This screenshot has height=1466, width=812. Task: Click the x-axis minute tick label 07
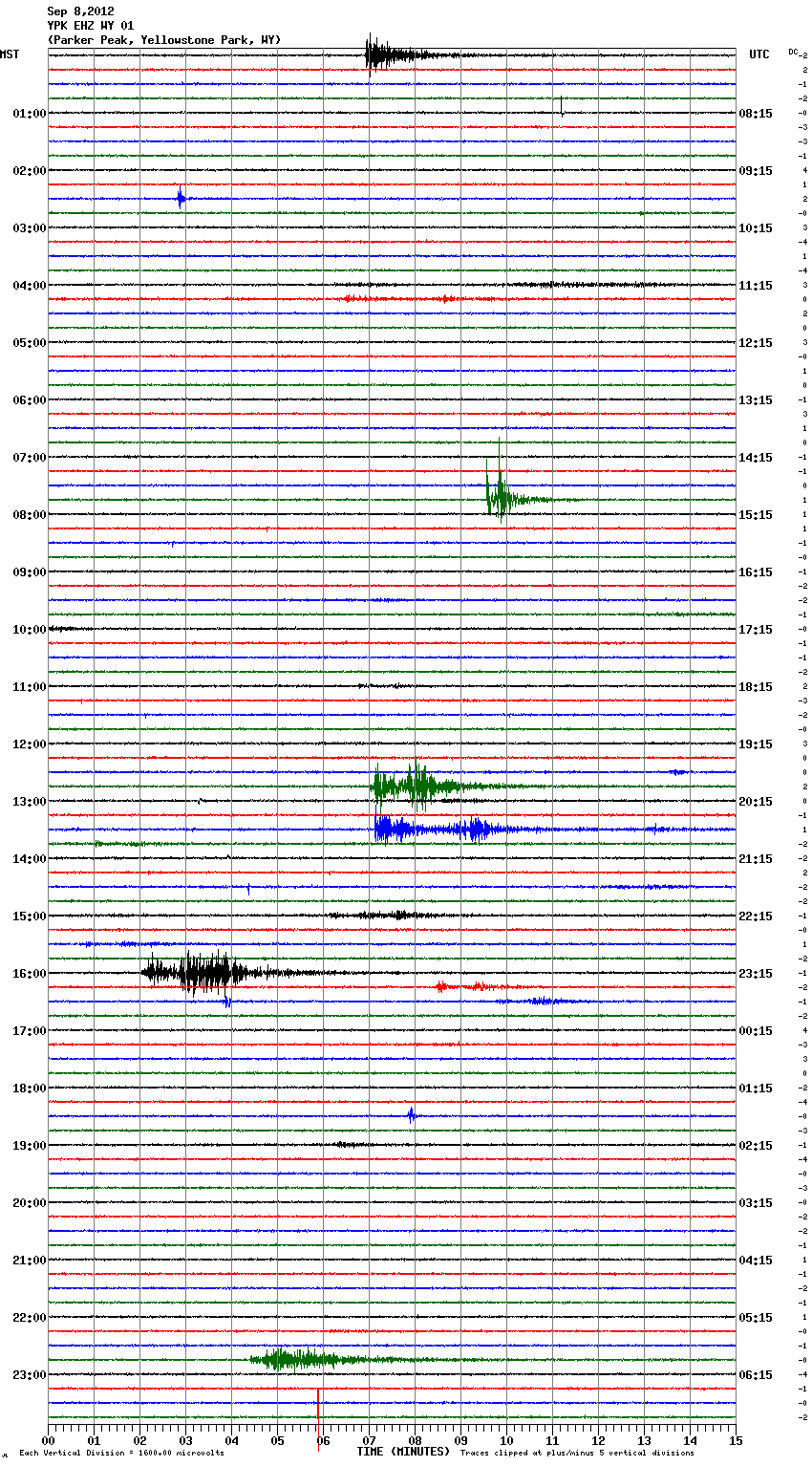coord(369,1440)
